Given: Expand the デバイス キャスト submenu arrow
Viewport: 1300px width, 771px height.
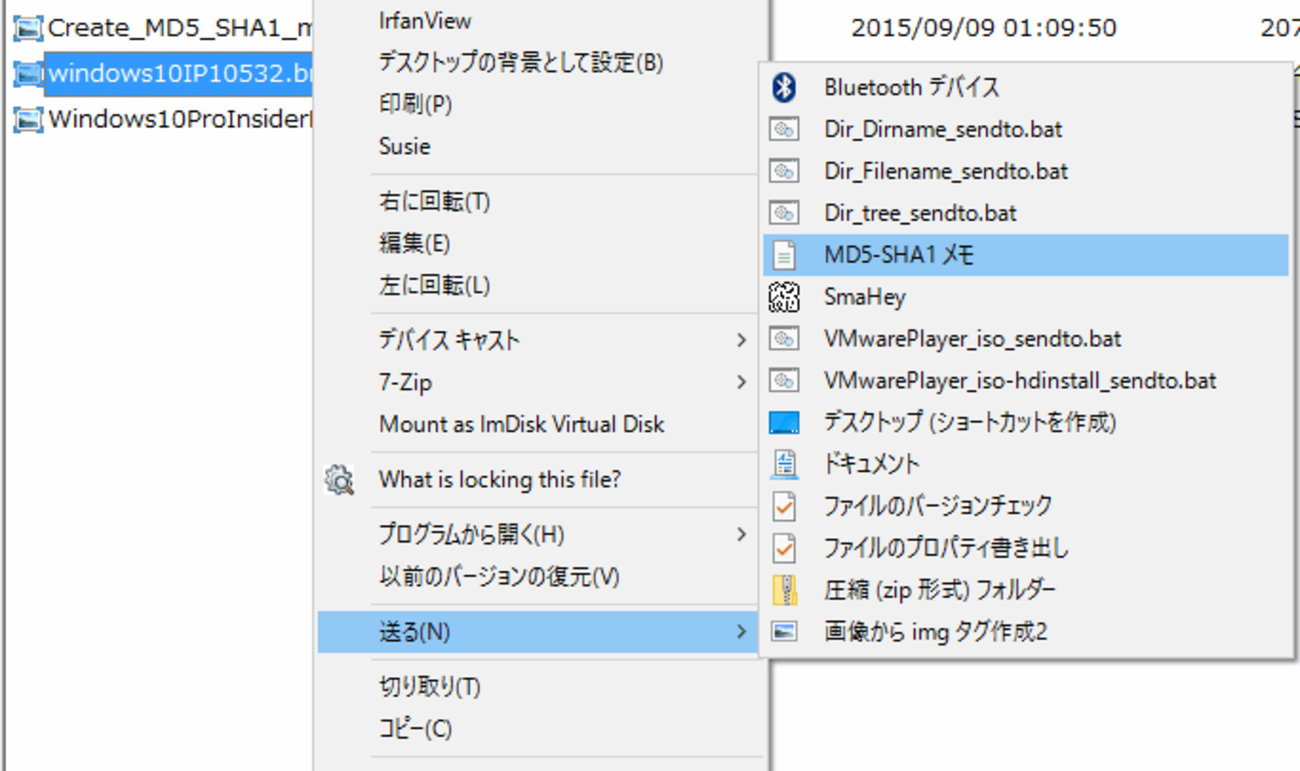Looking at the screenshot, I should (741, 340).
